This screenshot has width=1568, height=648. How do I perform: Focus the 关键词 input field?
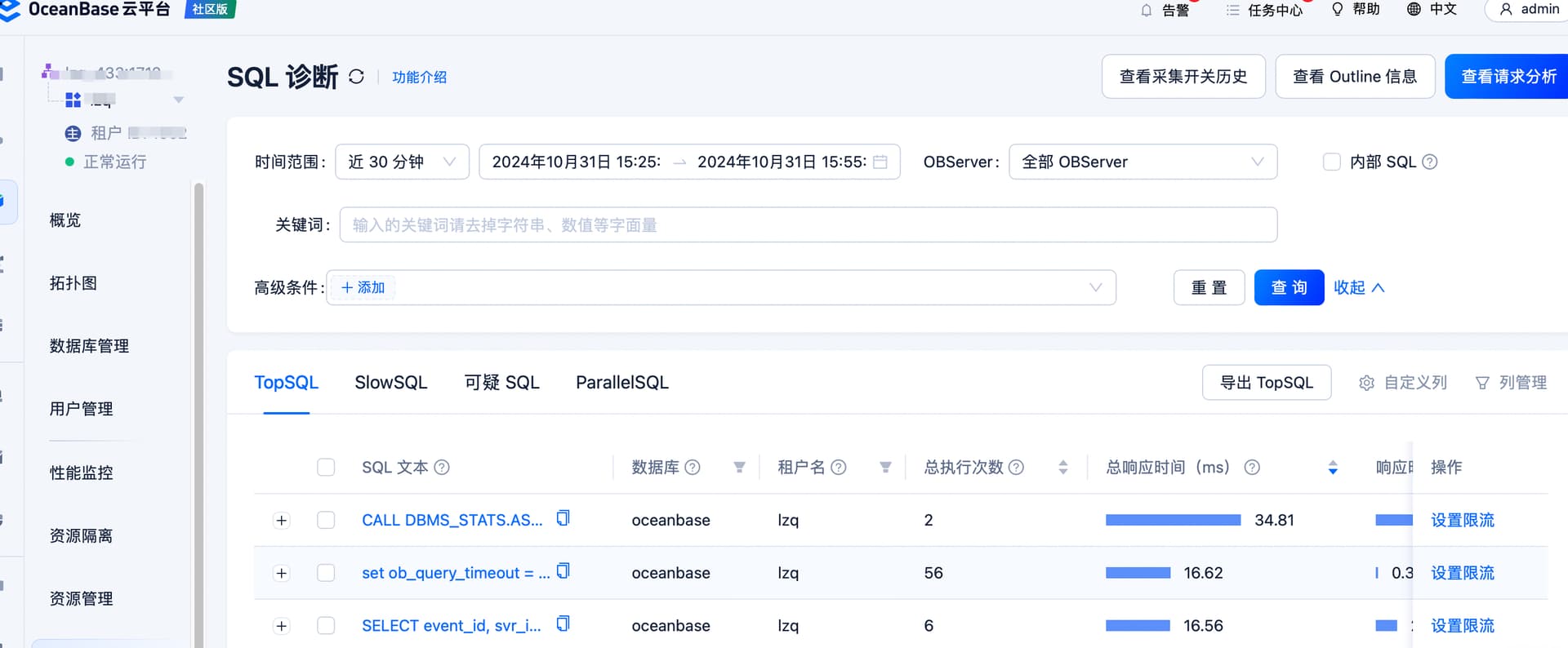(808, 224)
